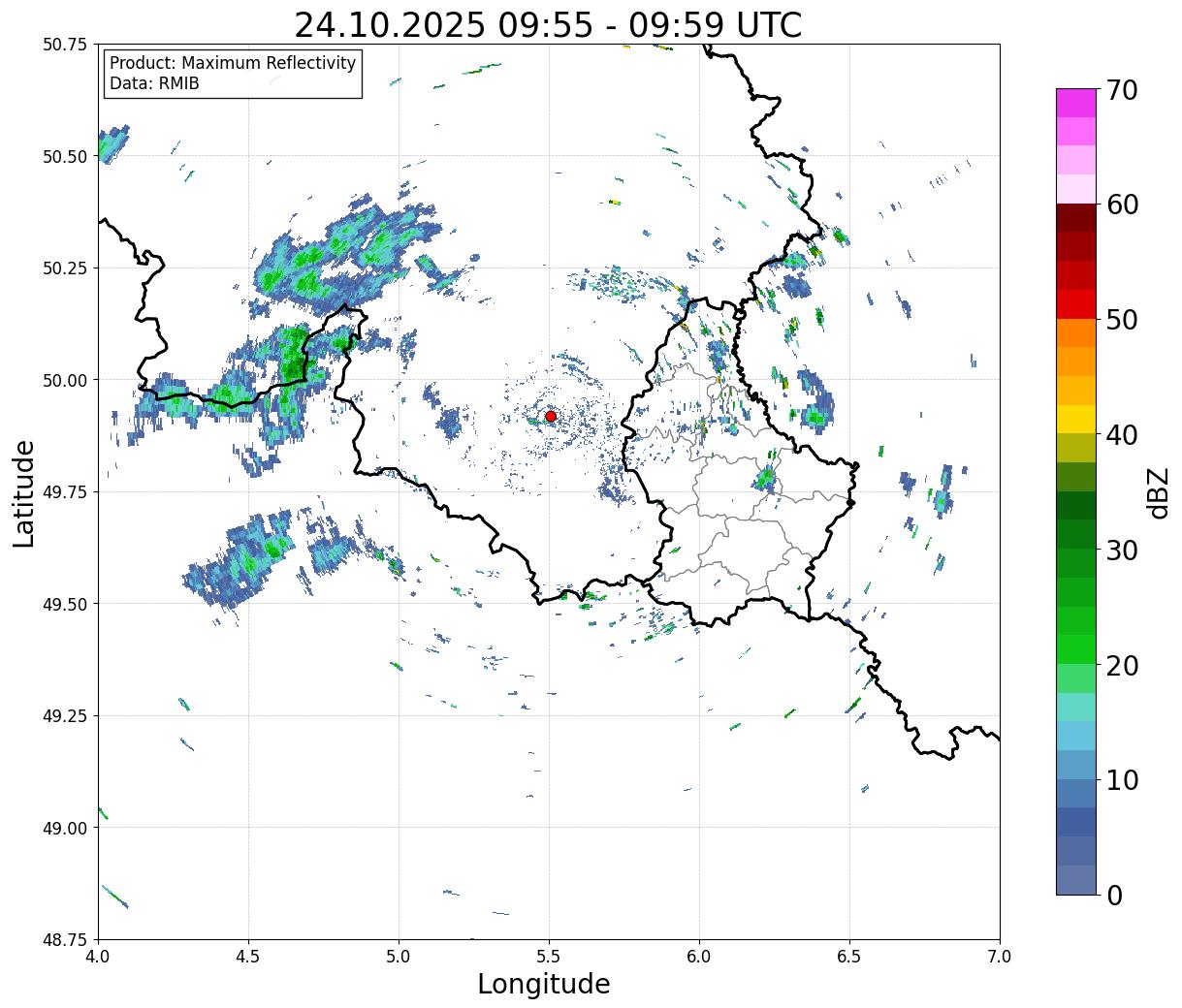Click the latitude tick label 49.50
1182x1008 pixels.
(65, 604)
